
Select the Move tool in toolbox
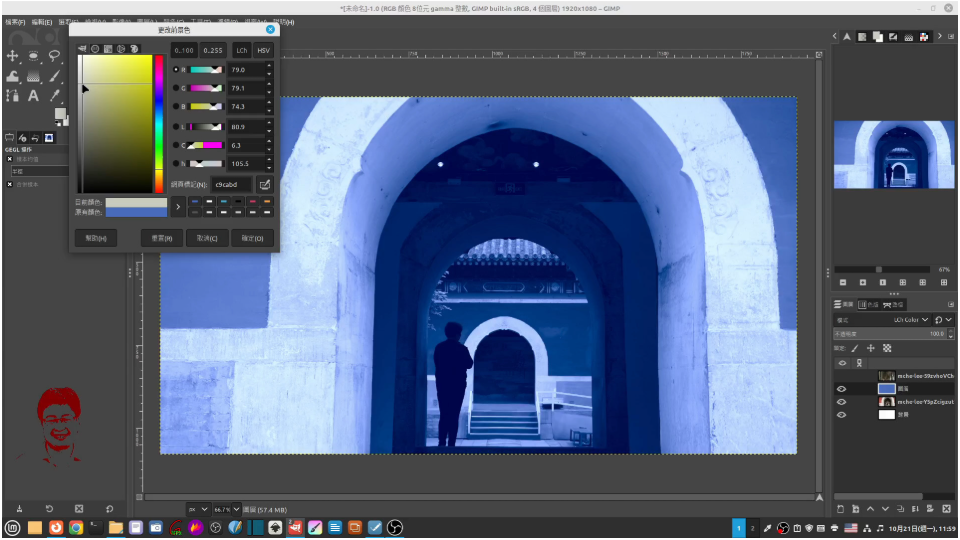tap(12, 56)
